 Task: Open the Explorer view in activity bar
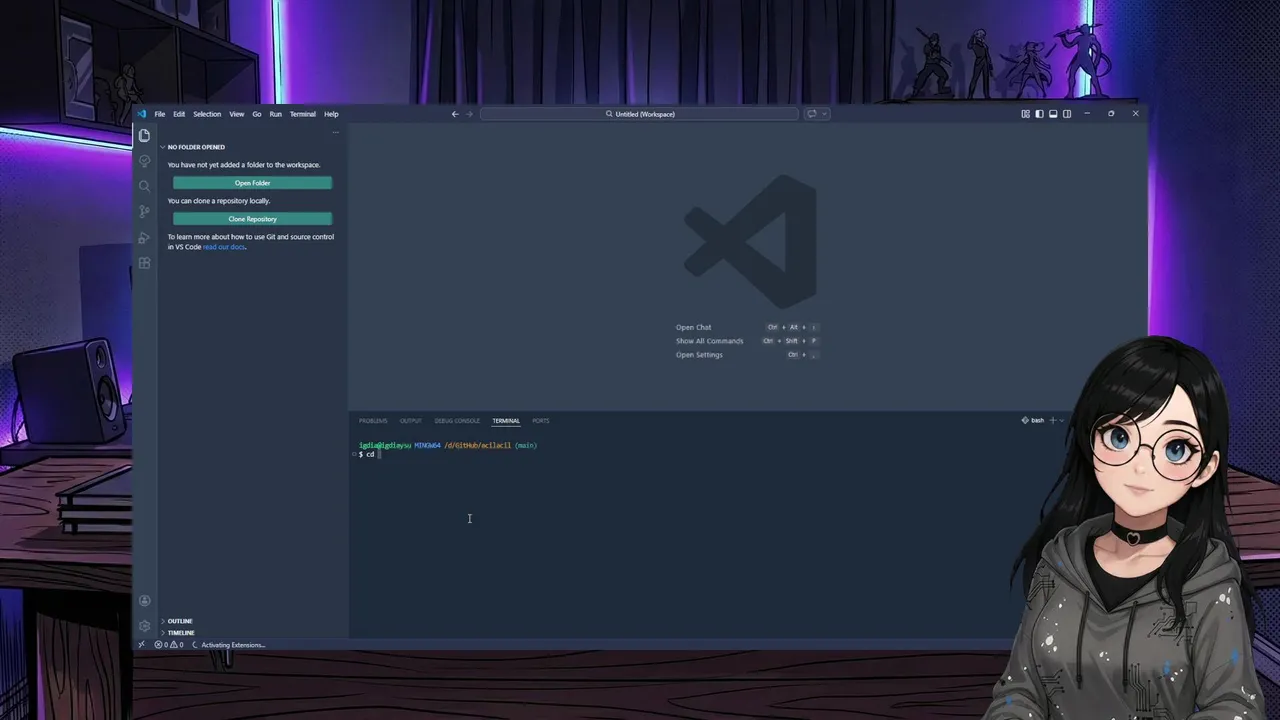tap(144, 136)
